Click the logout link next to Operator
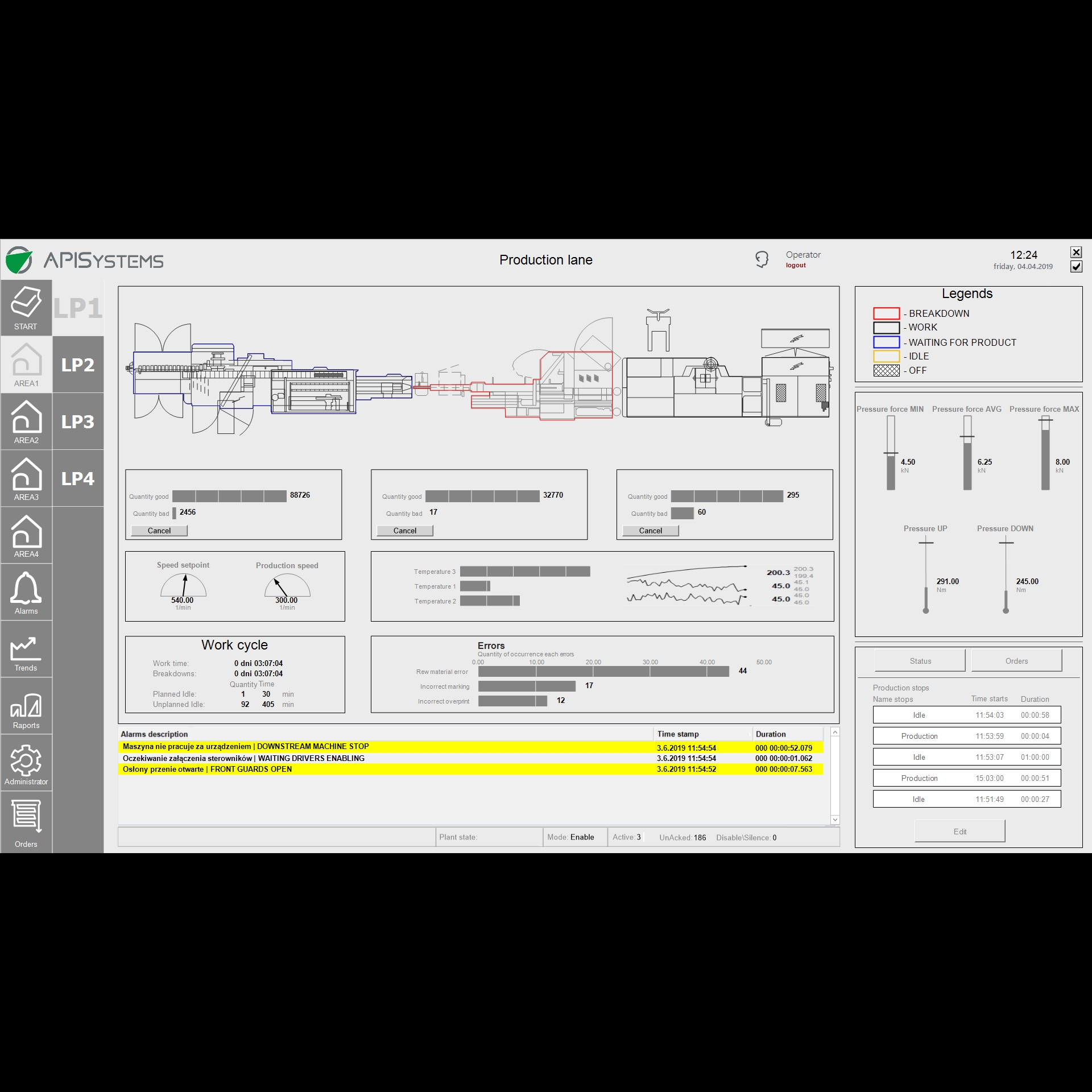1092x1092 pixels. coord(795,264)
